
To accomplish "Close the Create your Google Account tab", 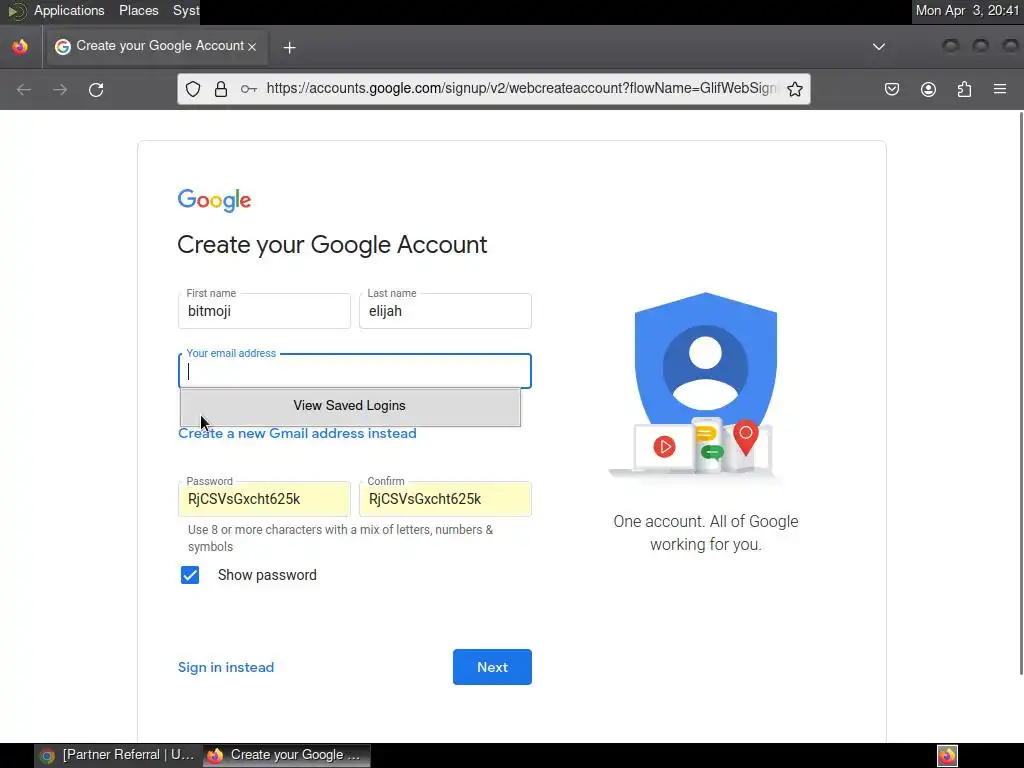I will pyautogui.click(x=252, y=47).
